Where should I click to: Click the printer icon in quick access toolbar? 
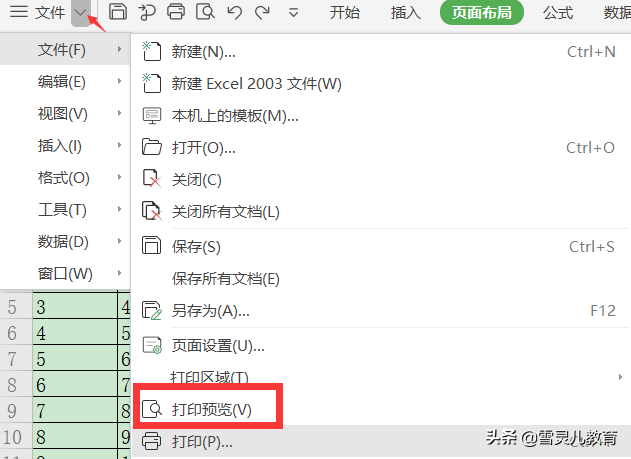[176, 12]
